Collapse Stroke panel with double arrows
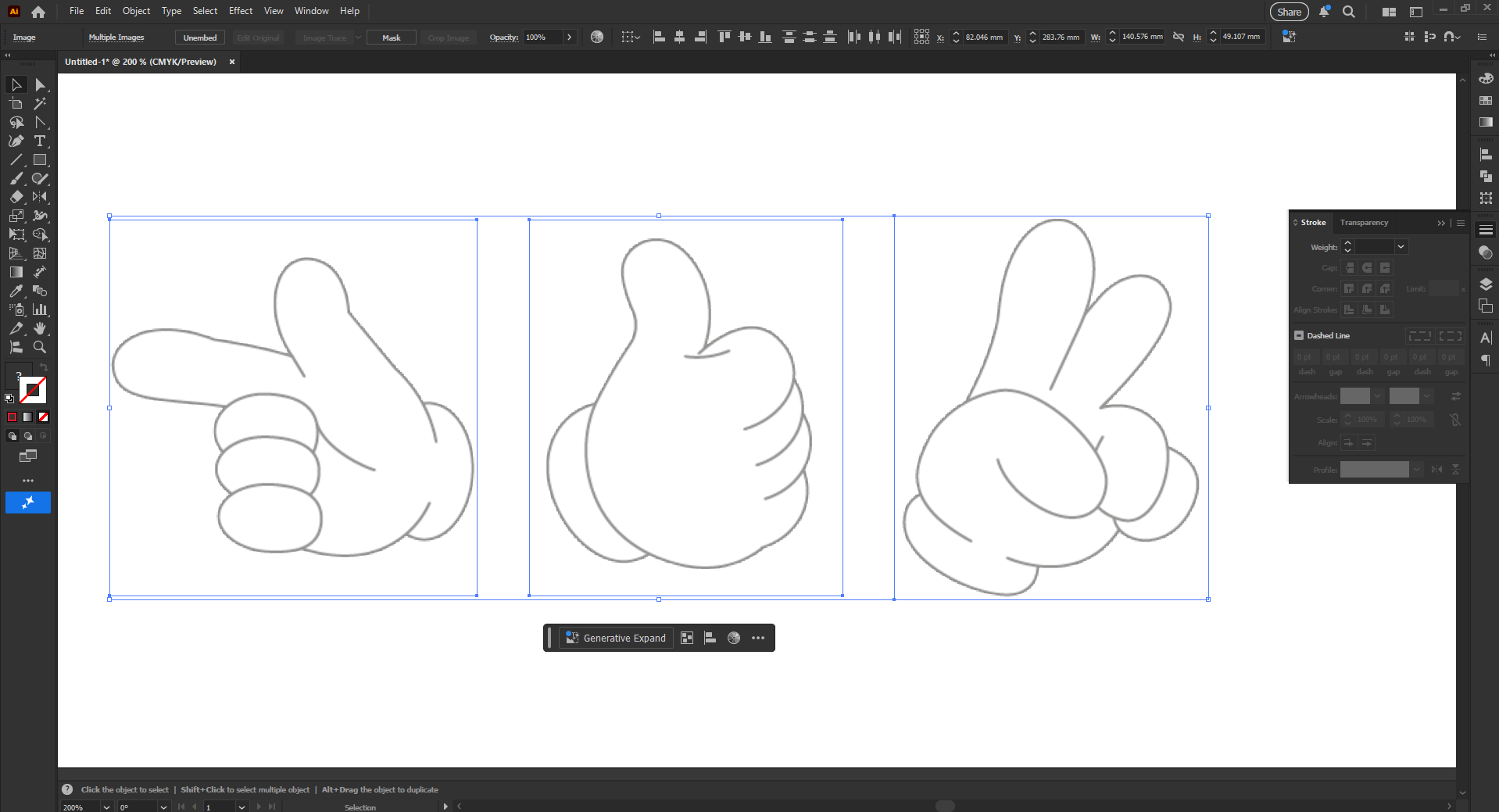1499x812 pixels. [1441, 223]
